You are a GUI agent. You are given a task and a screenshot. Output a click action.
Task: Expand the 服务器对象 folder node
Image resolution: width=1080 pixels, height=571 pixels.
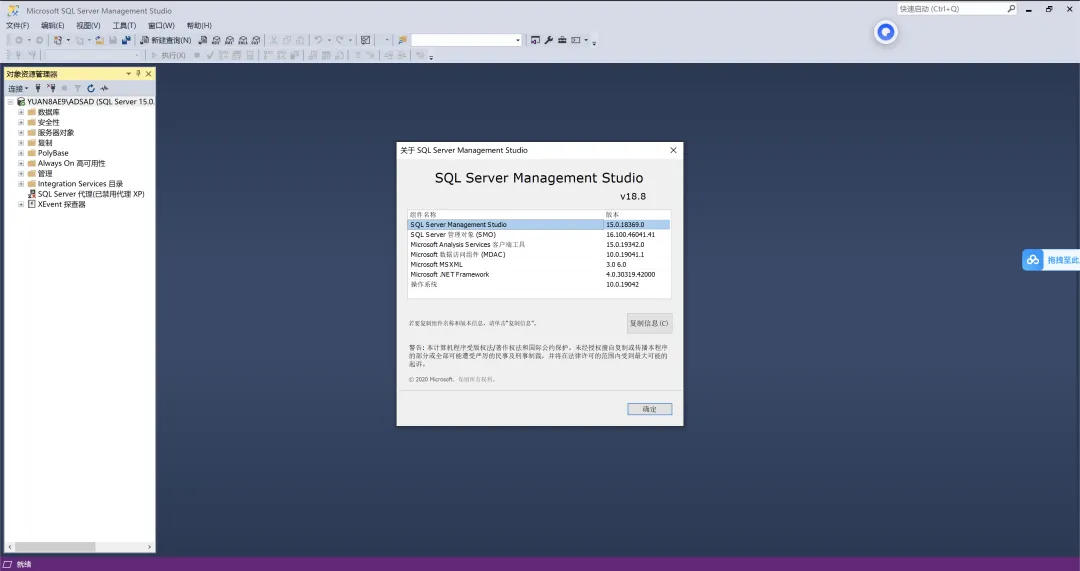point(21,132)
